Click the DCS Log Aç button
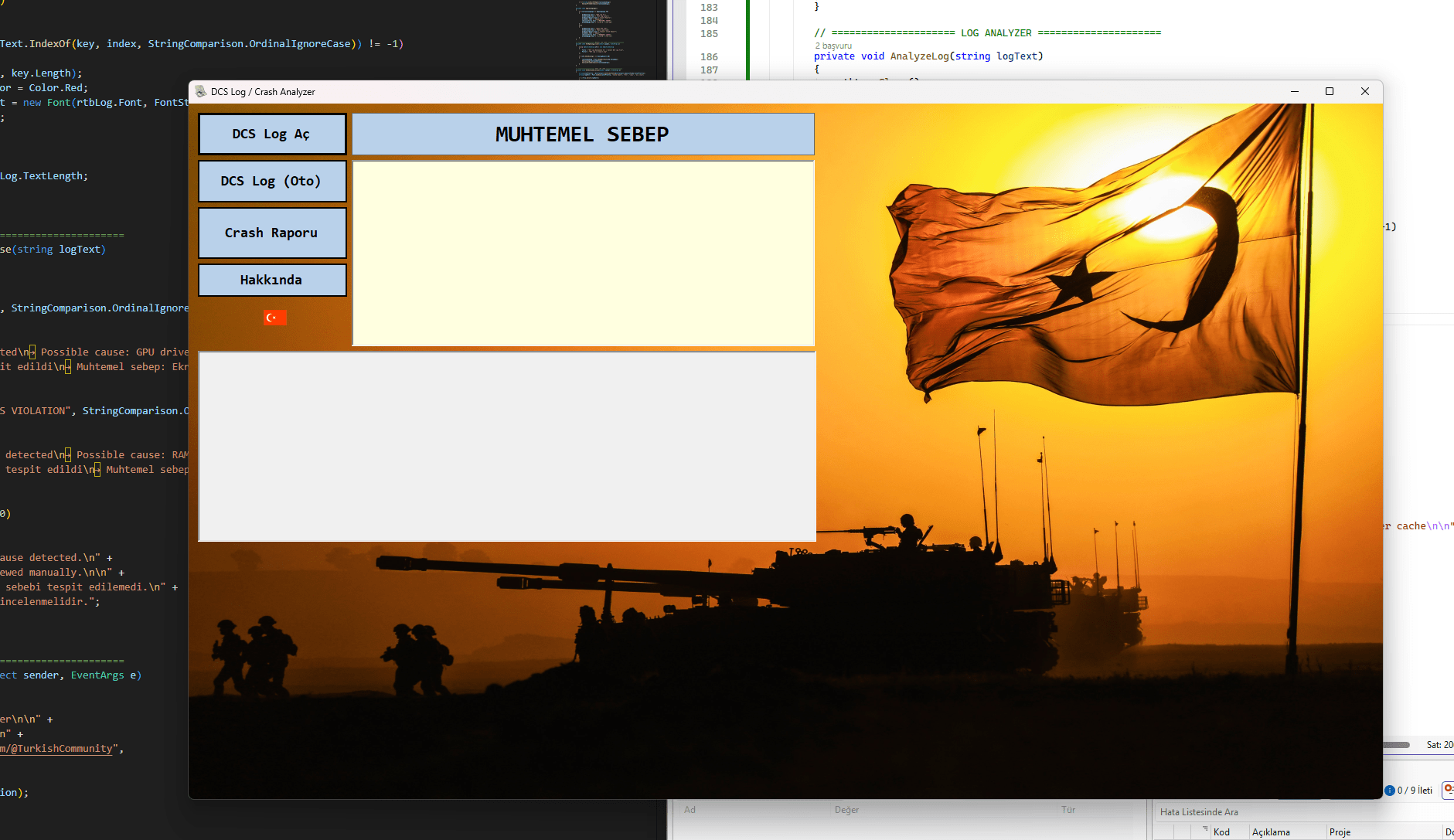The height and width of the screenshot is (840, 1454). [x=271, y=134]
